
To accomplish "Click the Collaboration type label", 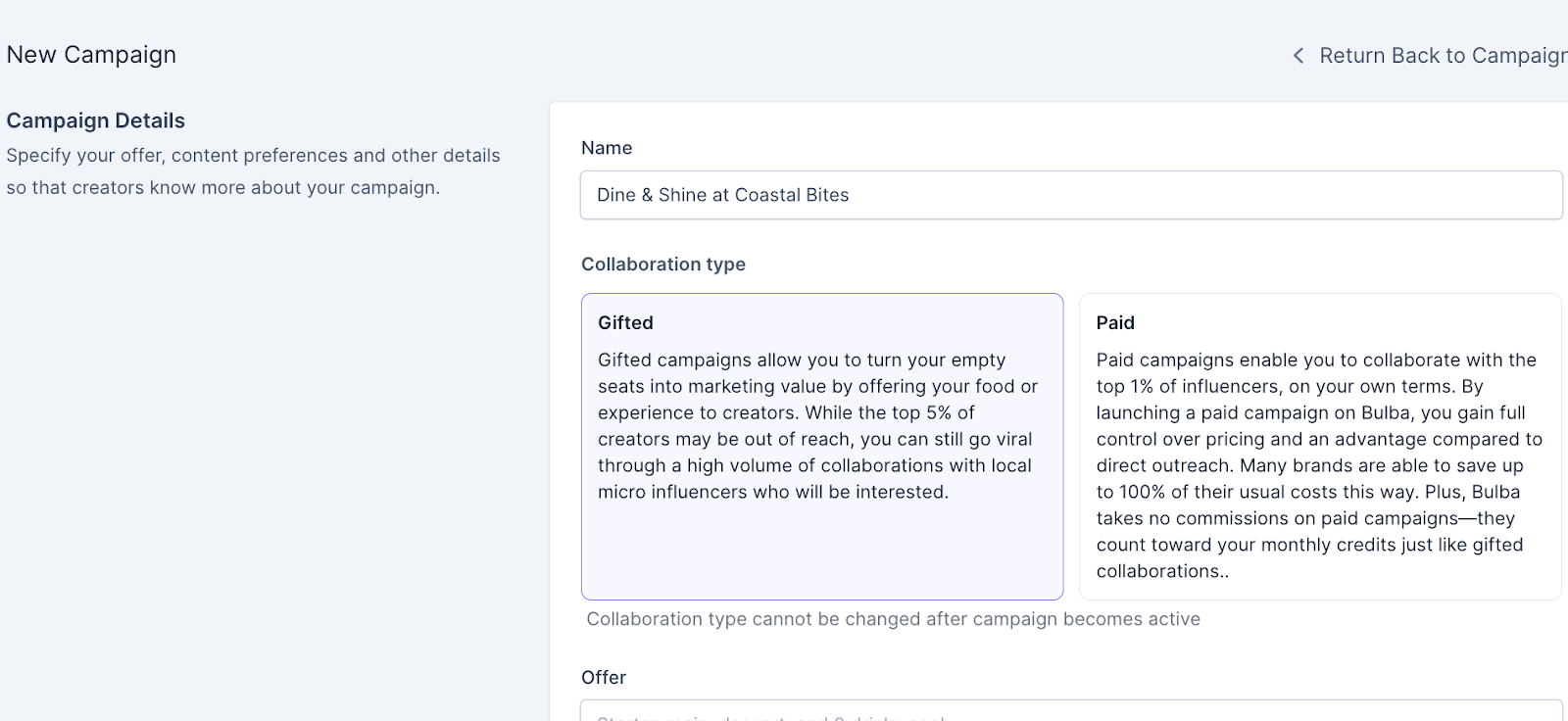I will [x=663, y=264].
